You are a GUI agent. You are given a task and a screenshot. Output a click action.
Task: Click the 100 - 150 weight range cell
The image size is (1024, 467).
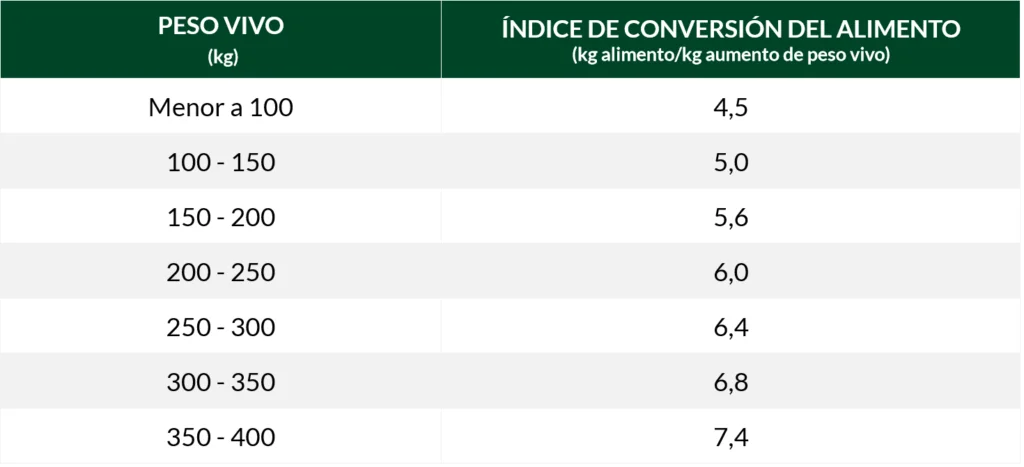coord(221,162)
